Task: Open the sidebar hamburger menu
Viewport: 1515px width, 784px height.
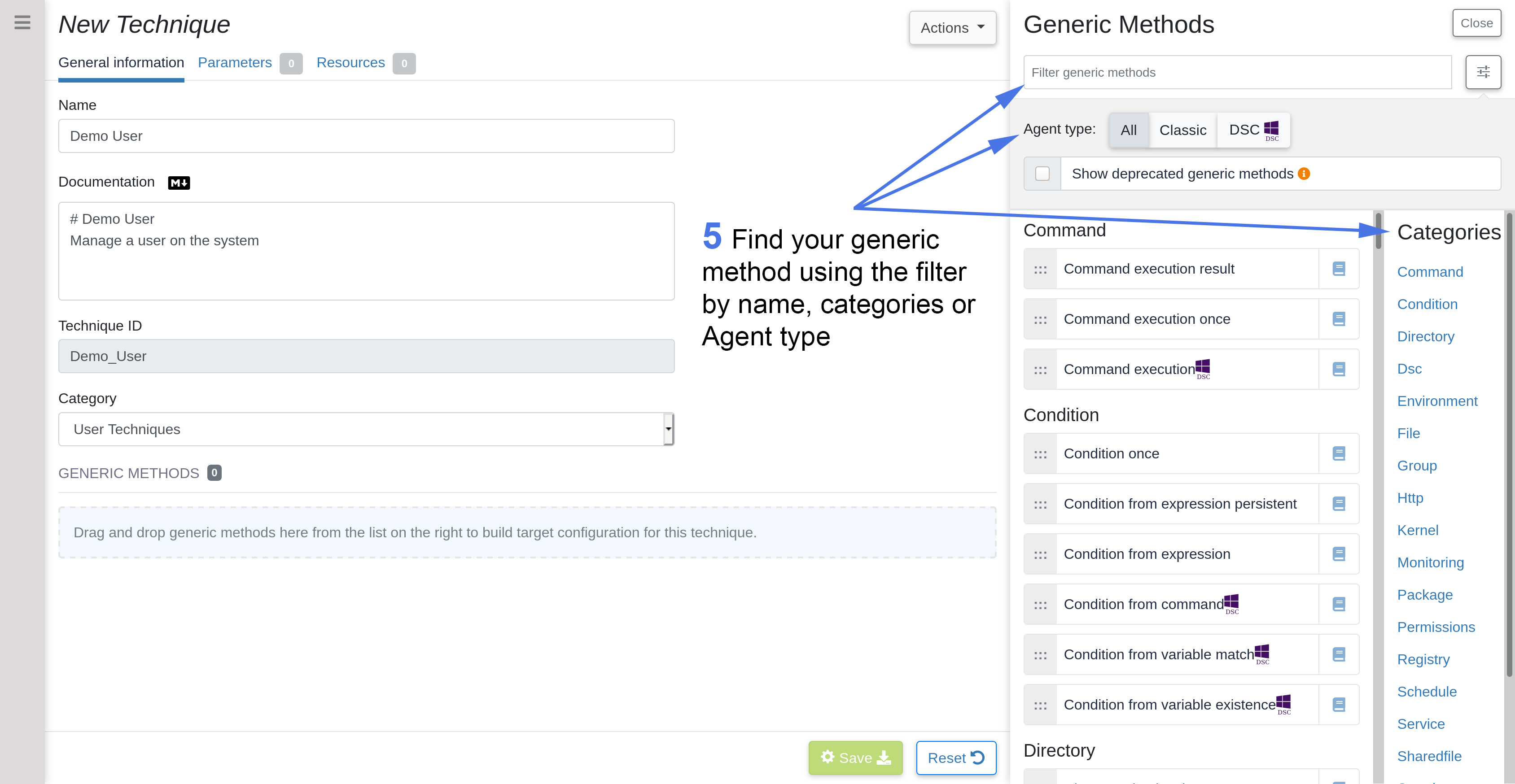Action: click(22, 23)
